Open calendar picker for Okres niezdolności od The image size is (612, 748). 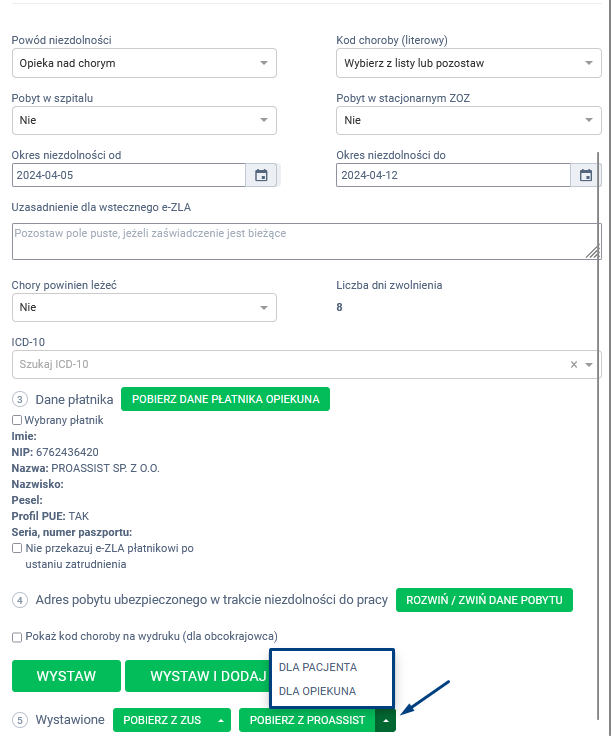[x=261, y=175]
